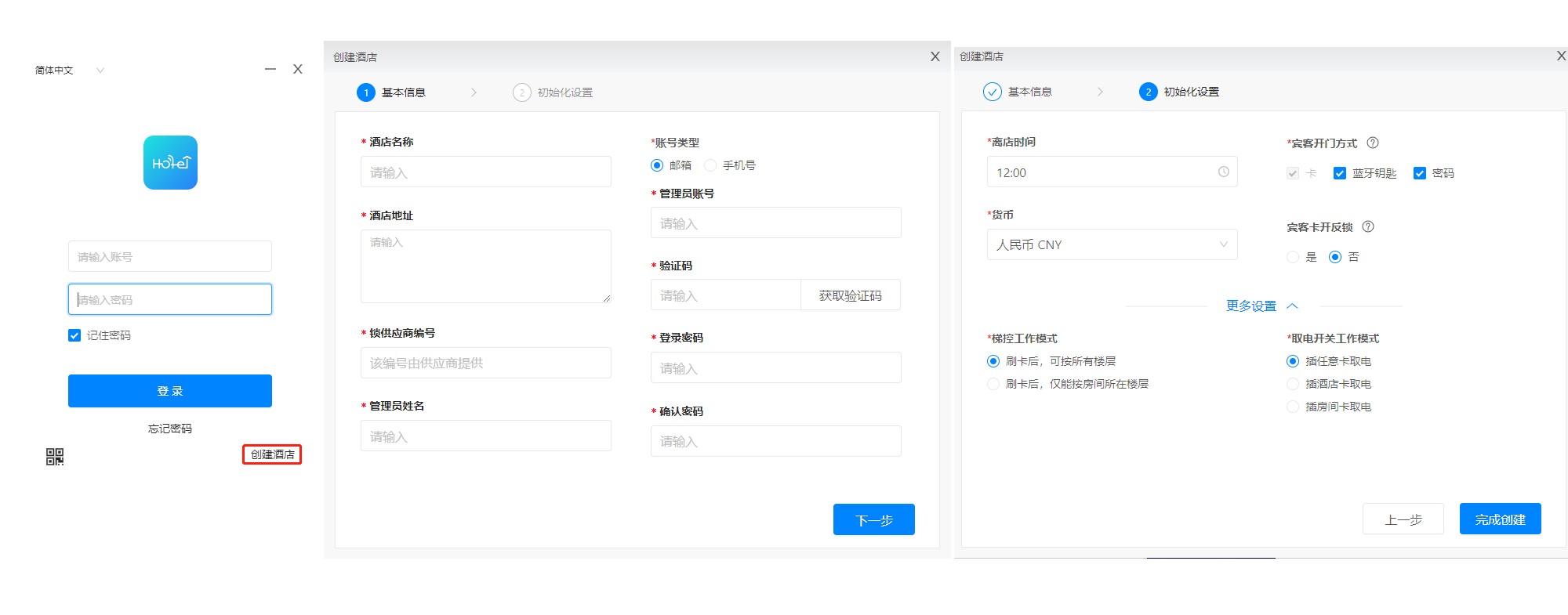This screenshot has height=615, width=1568.
Task: Click the 完成创建 finish creation button
Action: [x=1500, y=519]
